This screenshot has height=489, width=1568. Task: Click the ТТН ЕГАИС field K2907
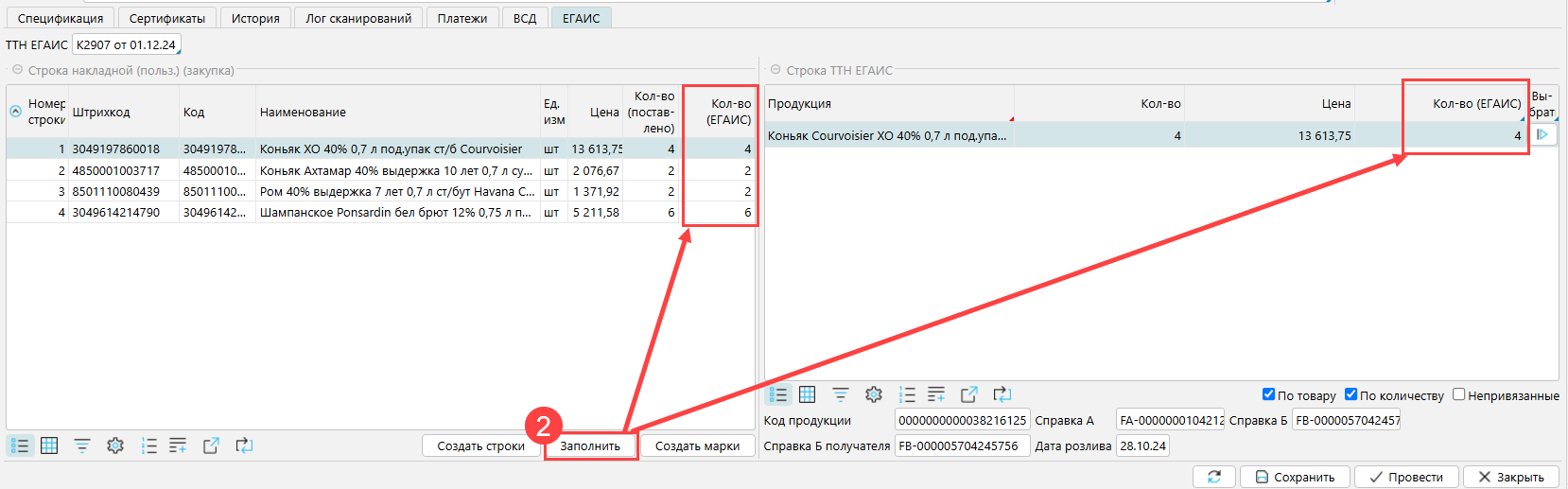[126, 44]
